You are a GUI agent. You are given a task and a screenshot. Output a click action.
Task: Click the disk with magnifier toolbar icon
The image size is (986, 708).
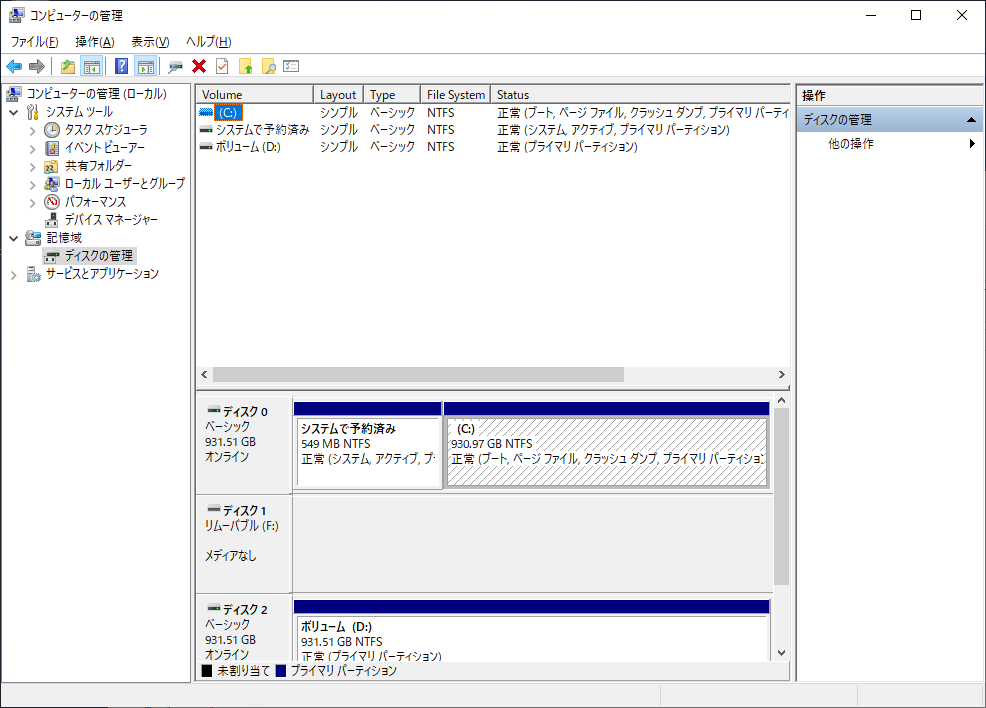175,66
